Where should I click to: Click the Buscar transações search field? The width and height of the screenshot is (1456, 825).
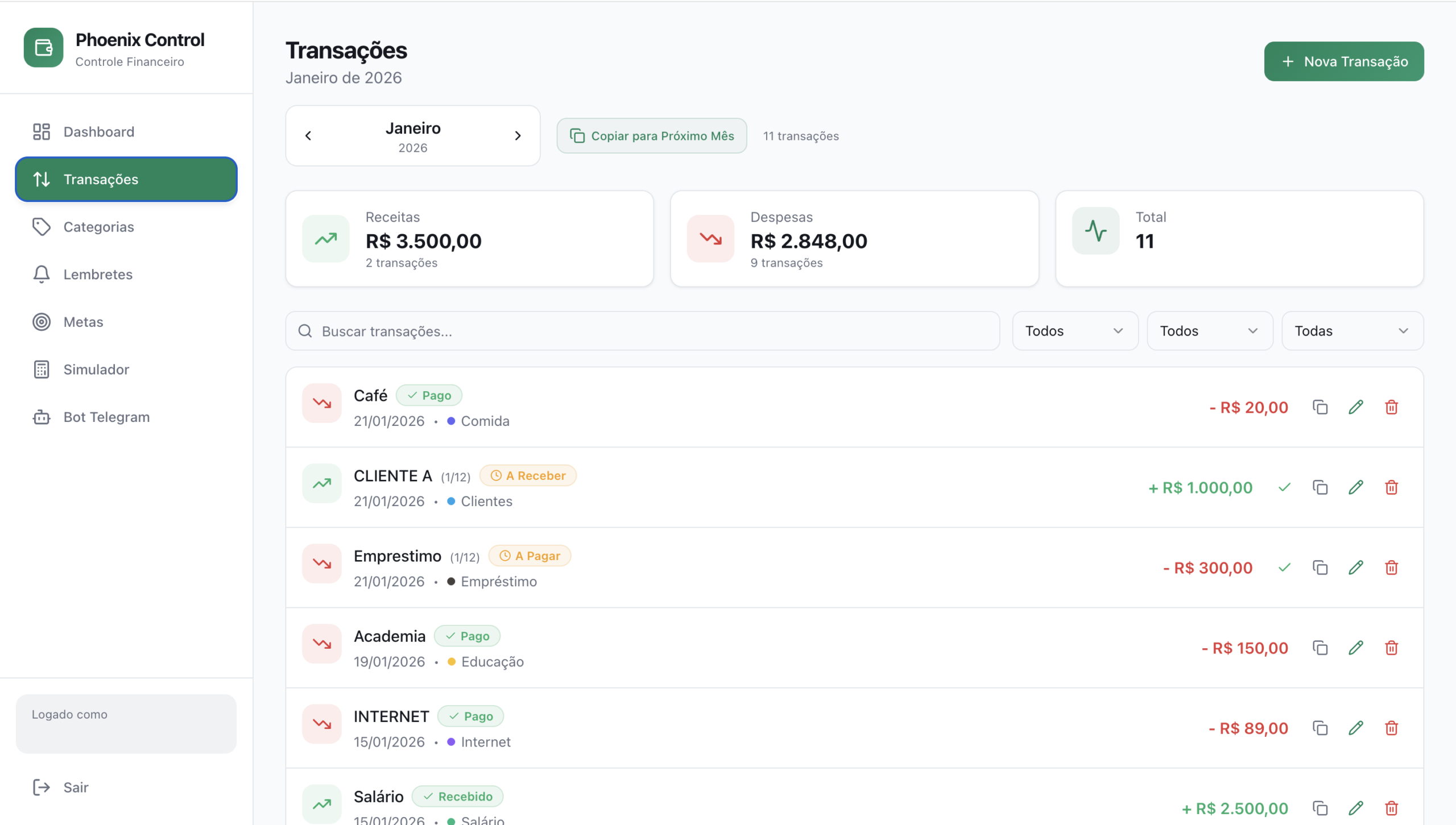click(x=643, y=331)
